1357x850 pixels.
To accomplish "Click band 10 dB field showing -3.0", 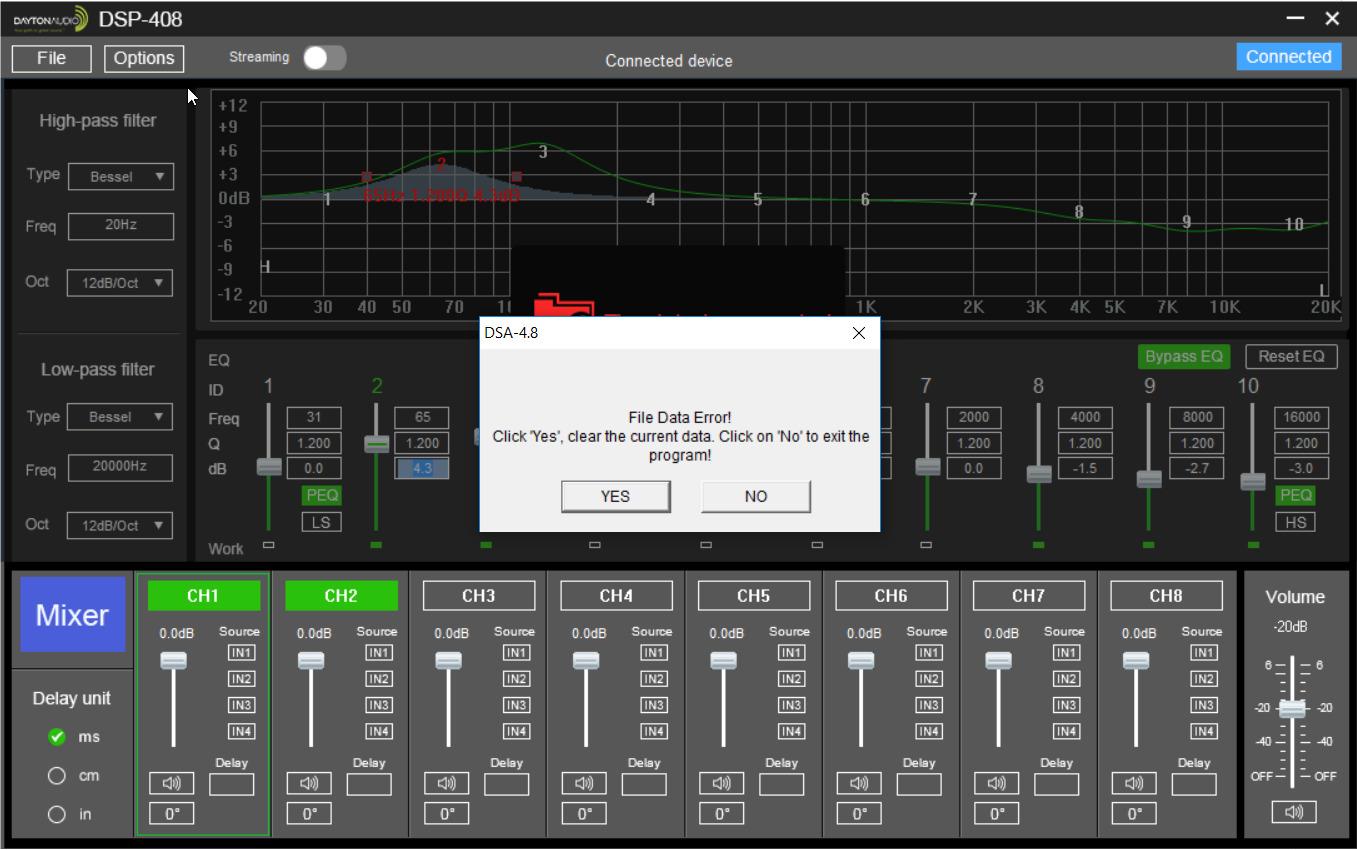I will point(1300,468).
